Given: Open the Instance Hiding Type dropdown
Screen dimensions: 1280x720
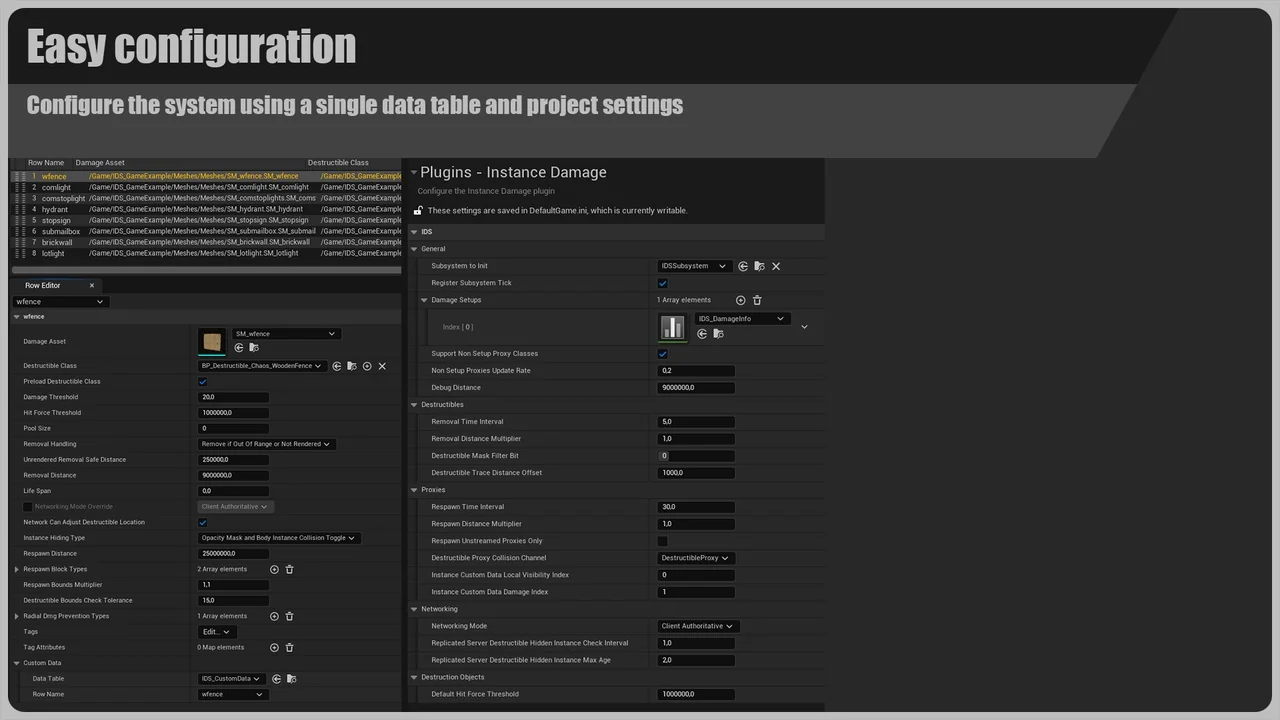Looking at the screenshot, I should 278,537.
